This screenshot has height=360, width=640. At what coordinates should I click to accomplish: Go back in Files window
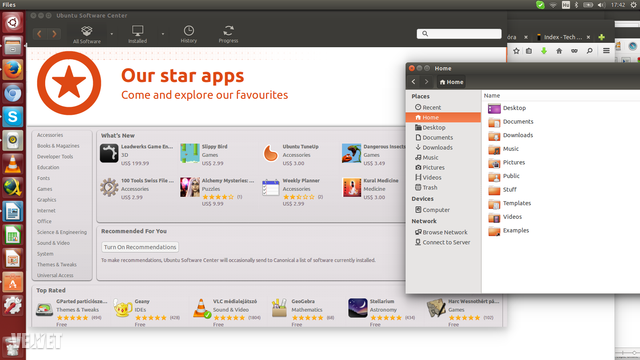click(x=414, y=82)
